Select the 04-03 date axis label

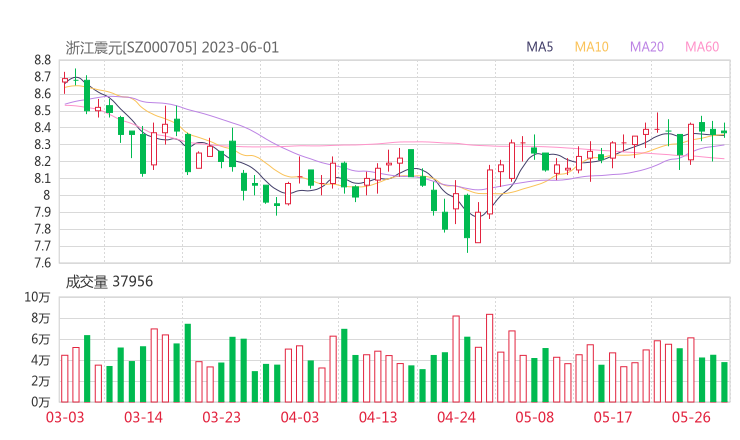pos(300,417)
